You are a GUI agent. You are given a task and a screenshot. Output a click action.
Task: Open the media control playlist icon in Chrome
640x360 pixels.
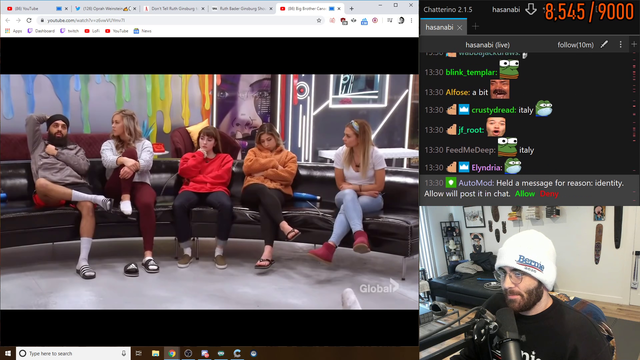pyautogui.click(x=389, y=20)
